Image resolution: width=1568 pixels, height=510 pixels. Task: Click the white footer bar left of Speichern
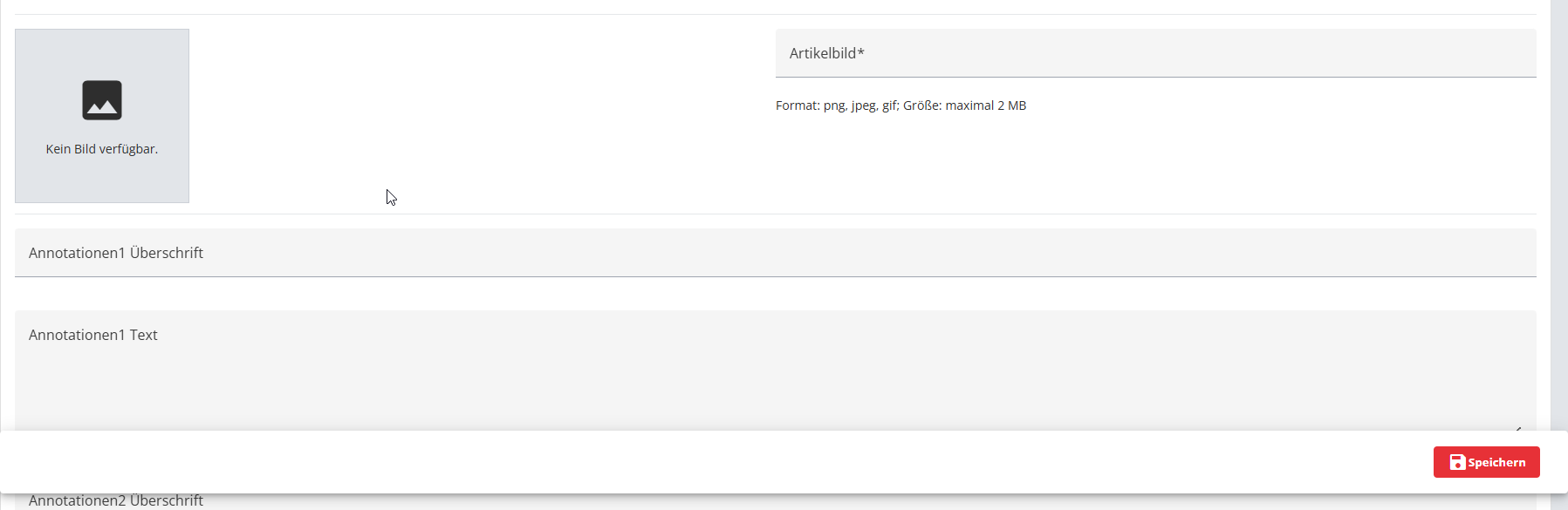click(x=698, y=462)
